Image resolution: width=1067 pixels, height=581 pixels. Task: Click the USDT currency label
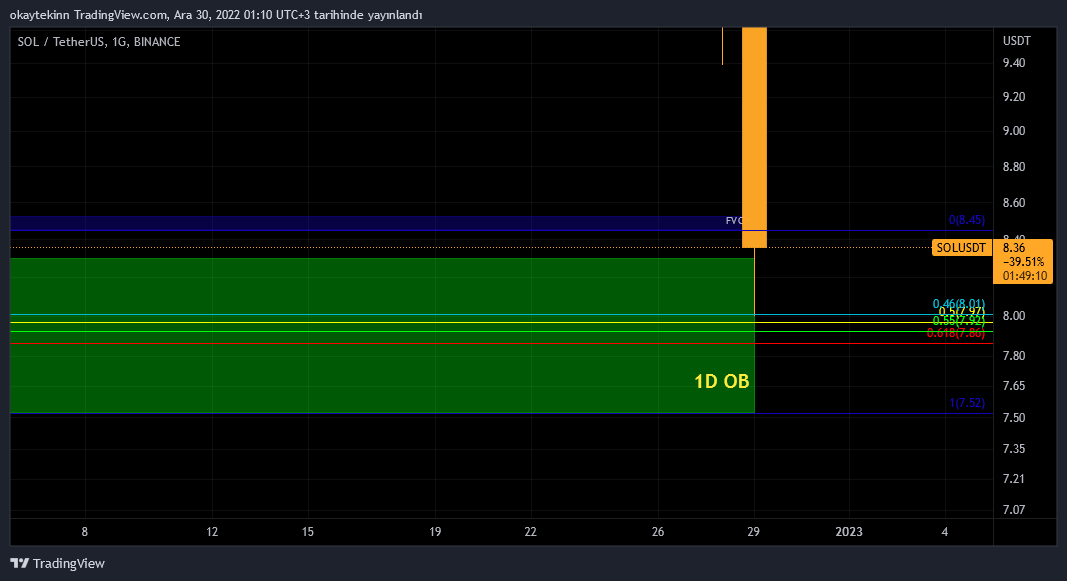(1017, 41)
